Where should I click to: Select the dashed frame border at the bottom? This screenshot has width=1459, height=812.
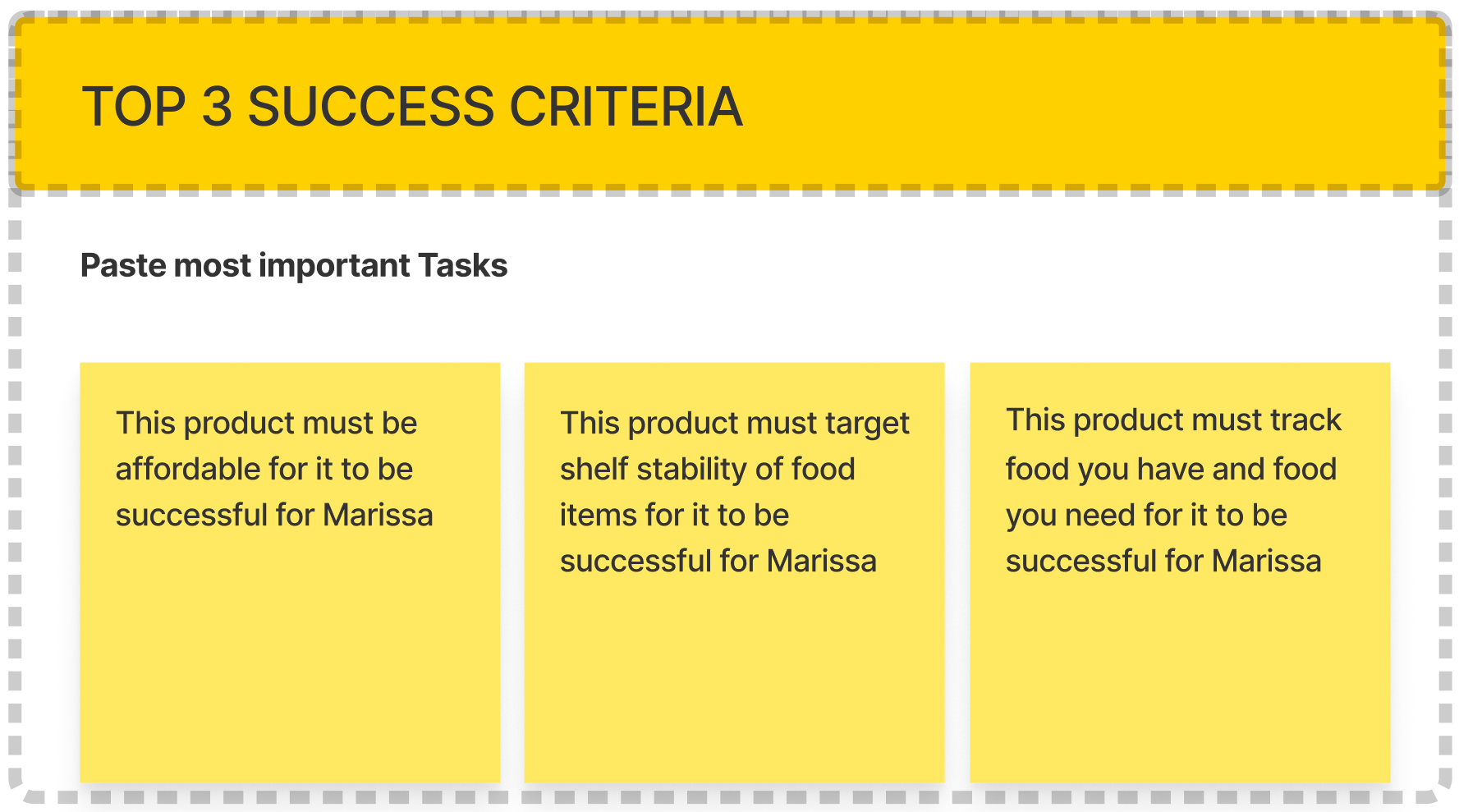[729, 796]
